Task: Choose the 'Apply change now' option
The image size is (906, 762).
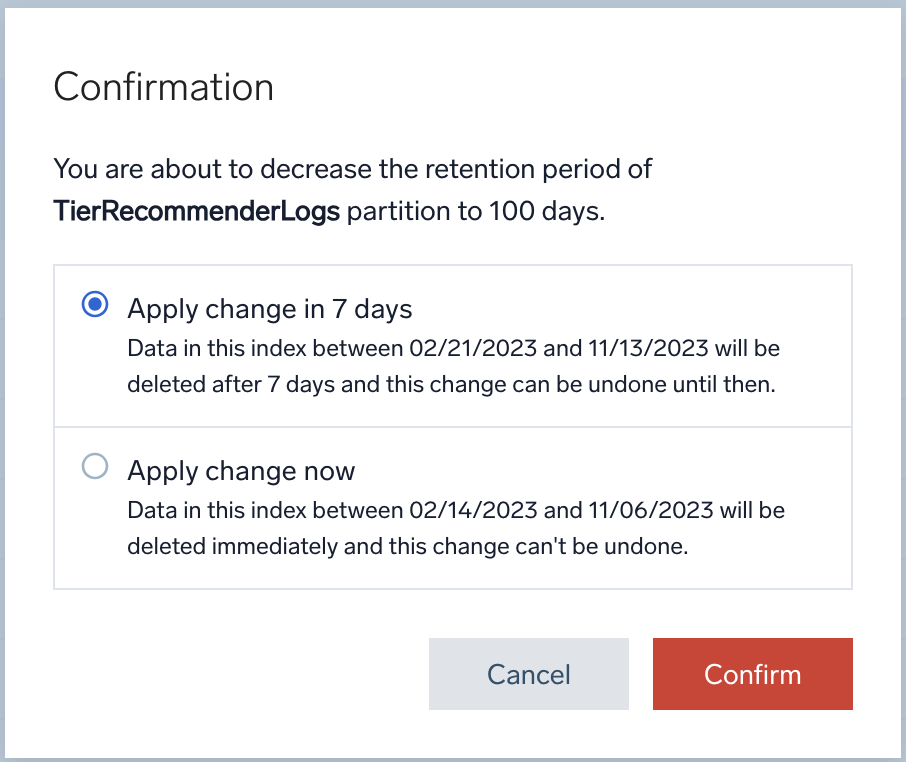Action: pyautogui.click(x=94, y=467)
